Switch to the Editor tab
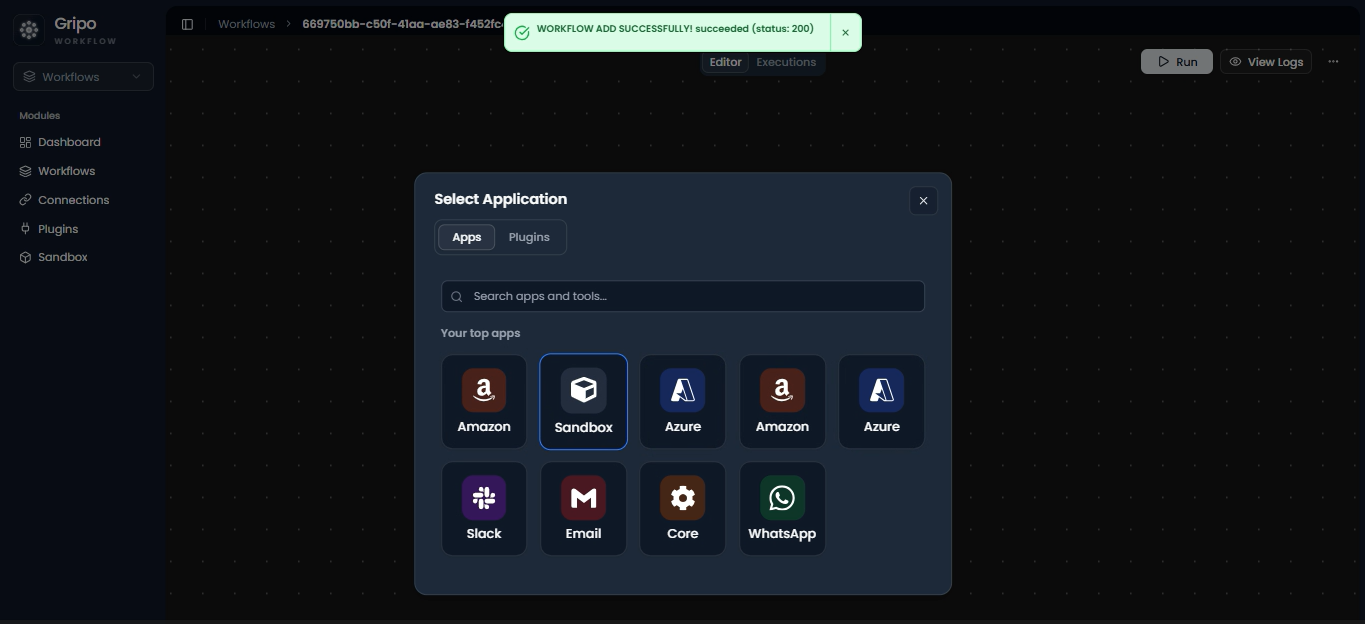1365x624 pixels. [x=726, y=62]
